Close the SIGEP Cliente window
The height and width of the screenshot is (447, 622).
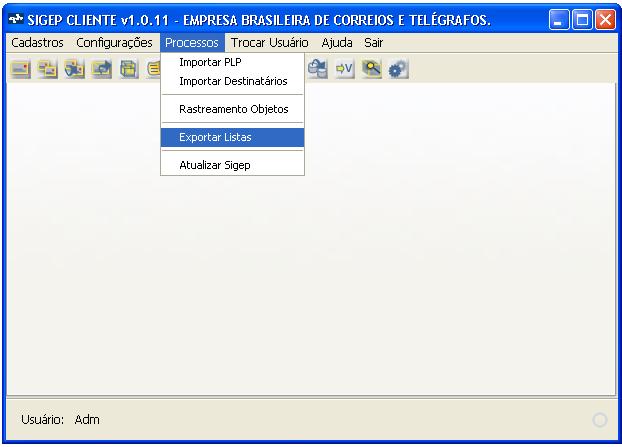click(x=605, y=19)
